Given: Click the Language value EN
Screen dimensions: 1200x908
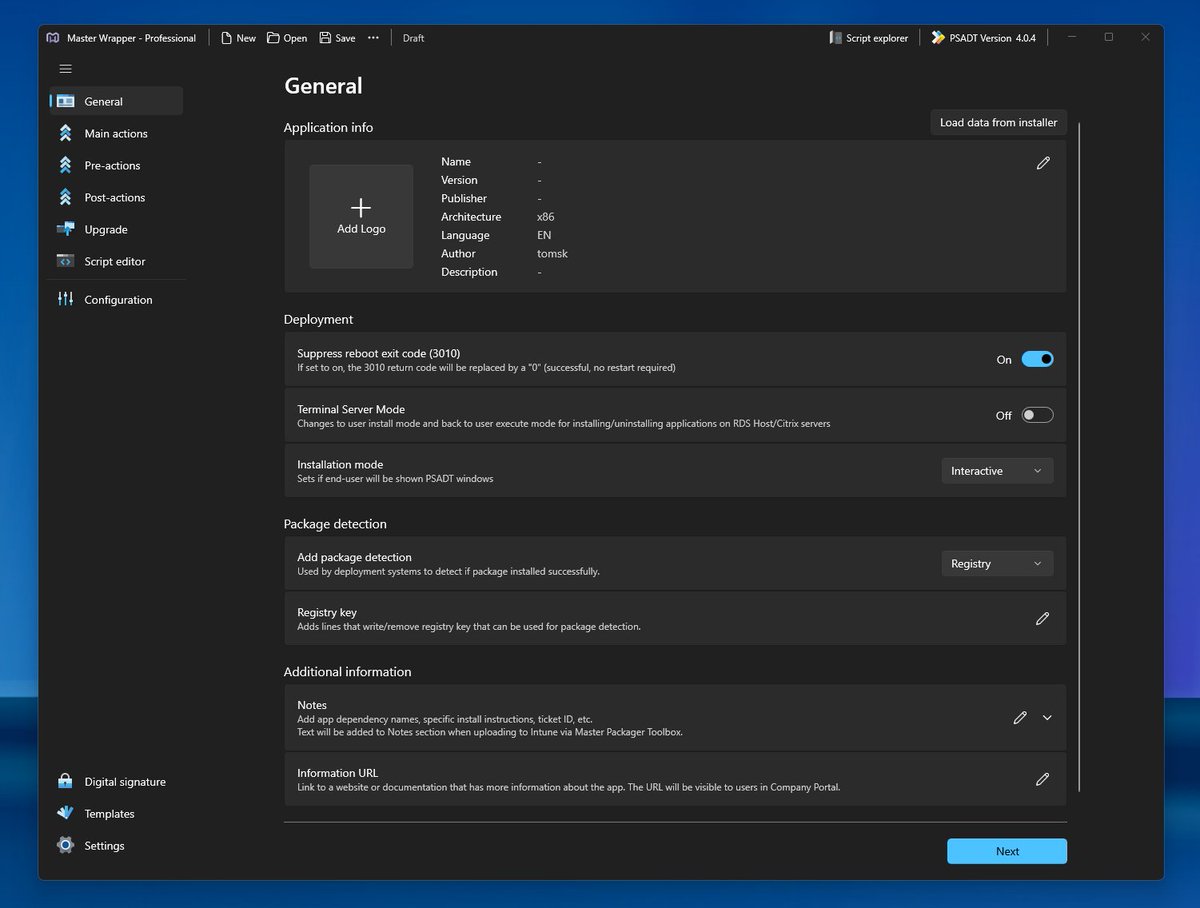Looking at the screenshot, I should coord(544,235).
